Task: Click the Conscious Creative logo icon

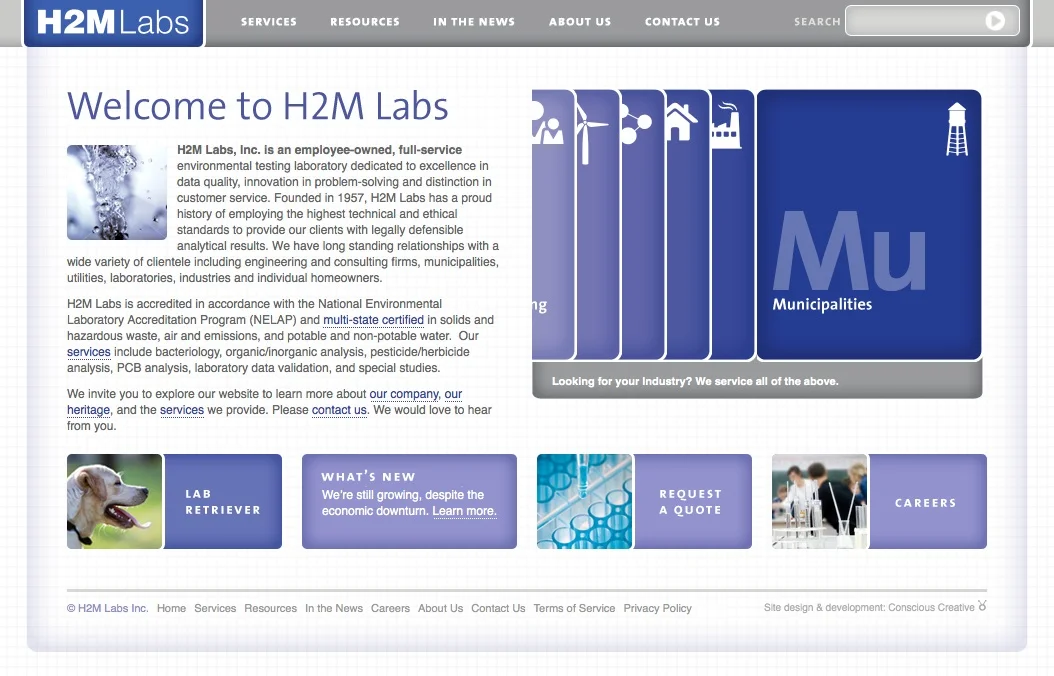Action: [x=982, y=605]
